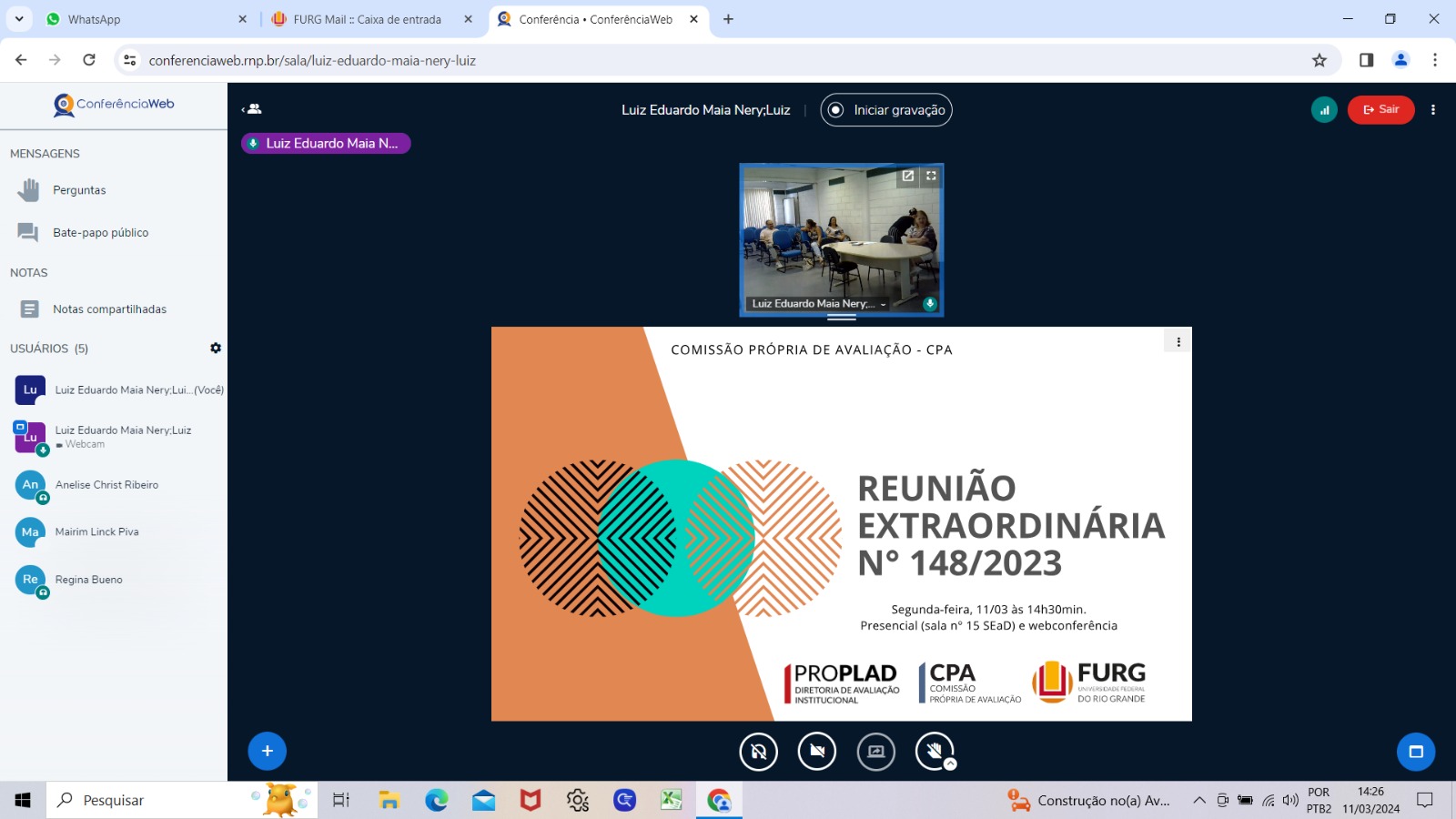
Task: Expand webcam user name dropdown
Action: point(882,304)
